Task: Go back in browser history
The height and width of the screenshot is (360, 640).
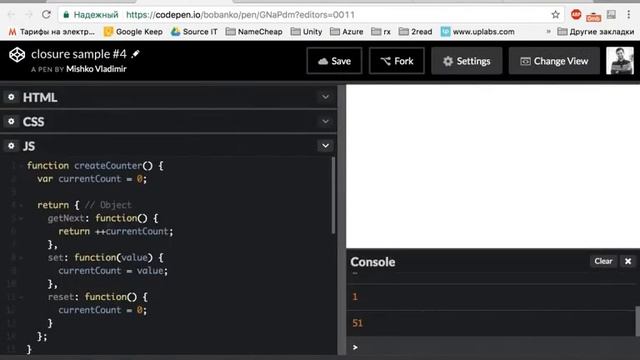Action: 11,15
